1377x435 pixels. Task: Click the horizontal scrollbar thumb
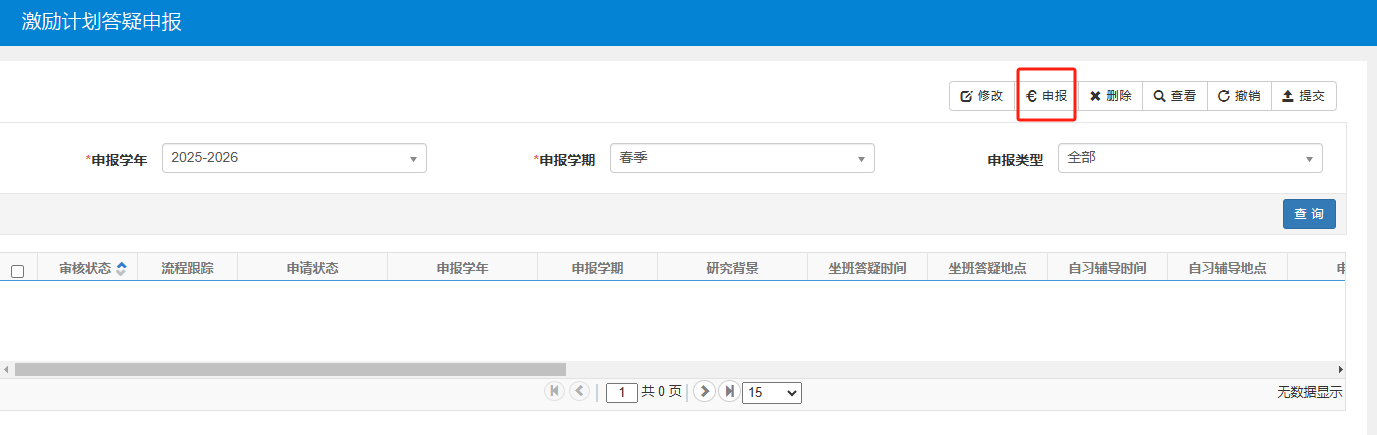point(290,369)
